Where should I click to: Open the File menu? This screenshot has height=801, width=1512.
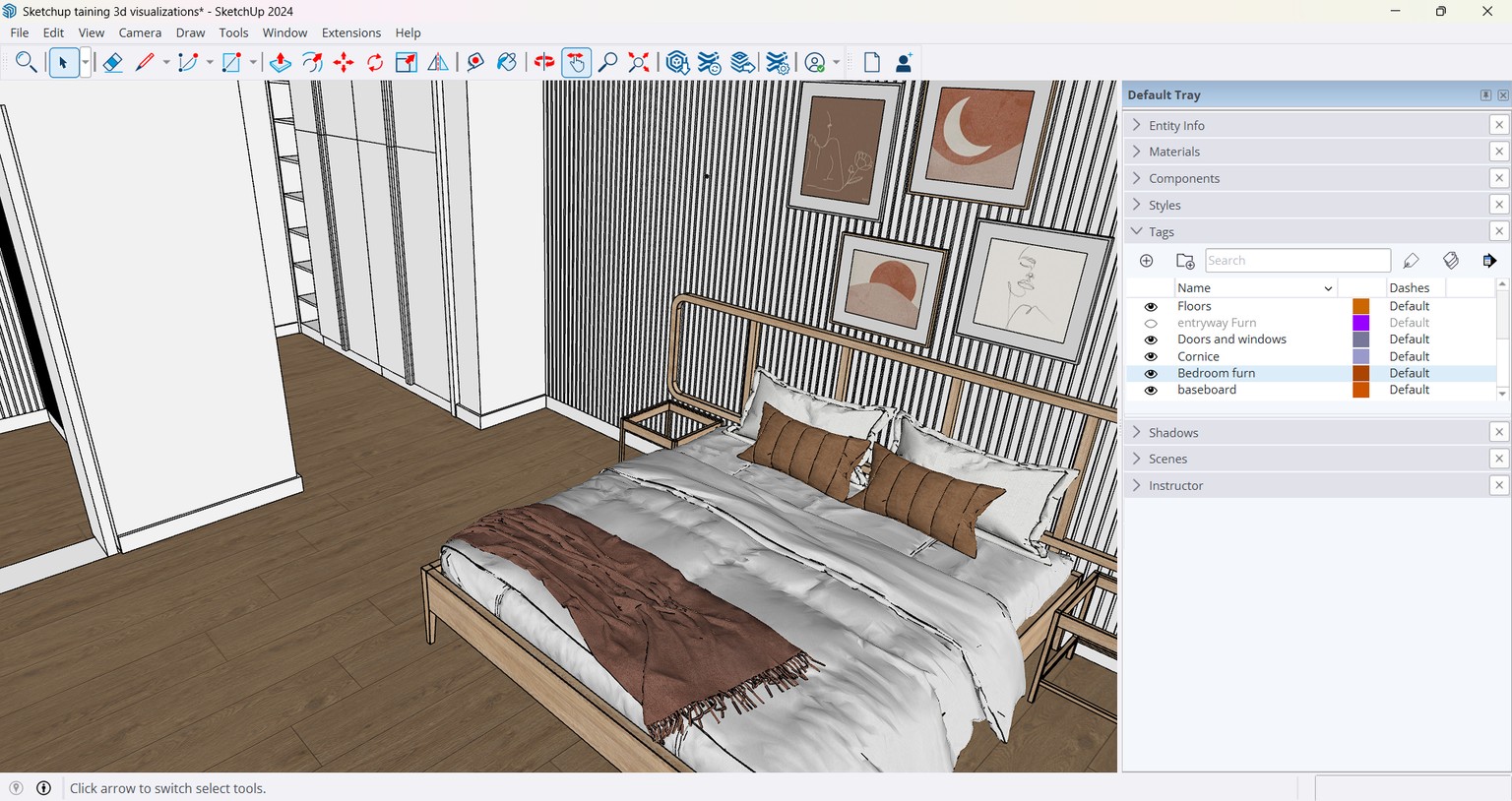coord(19,32)
